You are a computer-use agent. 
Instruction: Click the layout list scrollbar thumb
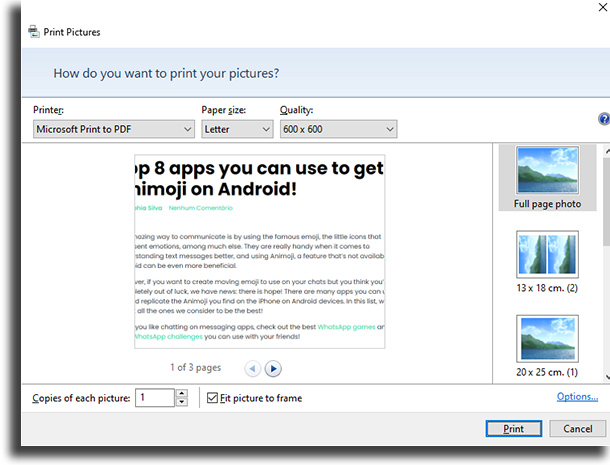pos(606,202)
